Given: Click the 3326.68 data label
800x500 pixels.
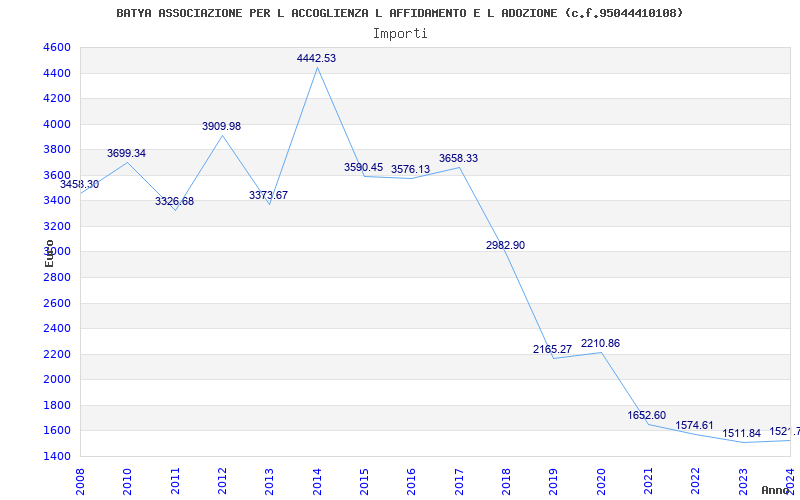Looking at the screenshot, I should click(x=174, y=201).
